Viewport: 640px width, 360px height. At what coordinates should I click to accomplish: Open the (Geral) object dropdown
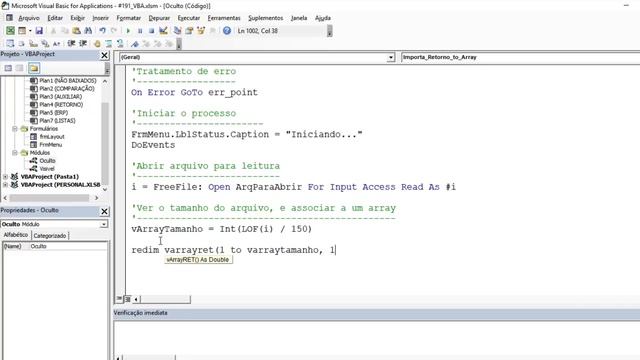pyautogui.click(x=391, y=58)
